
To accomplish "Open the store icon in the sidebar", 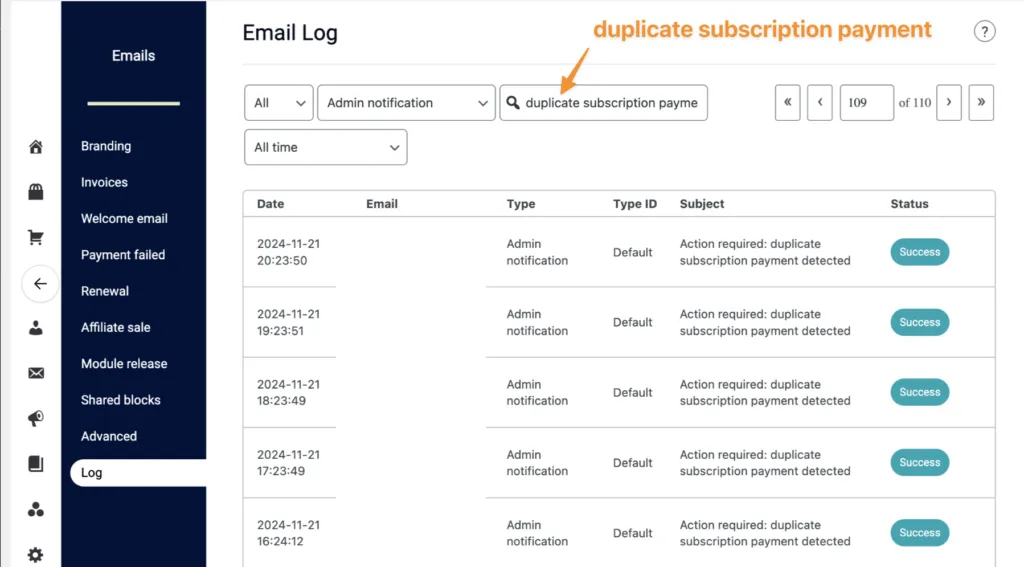I will [x=36, y=193].
